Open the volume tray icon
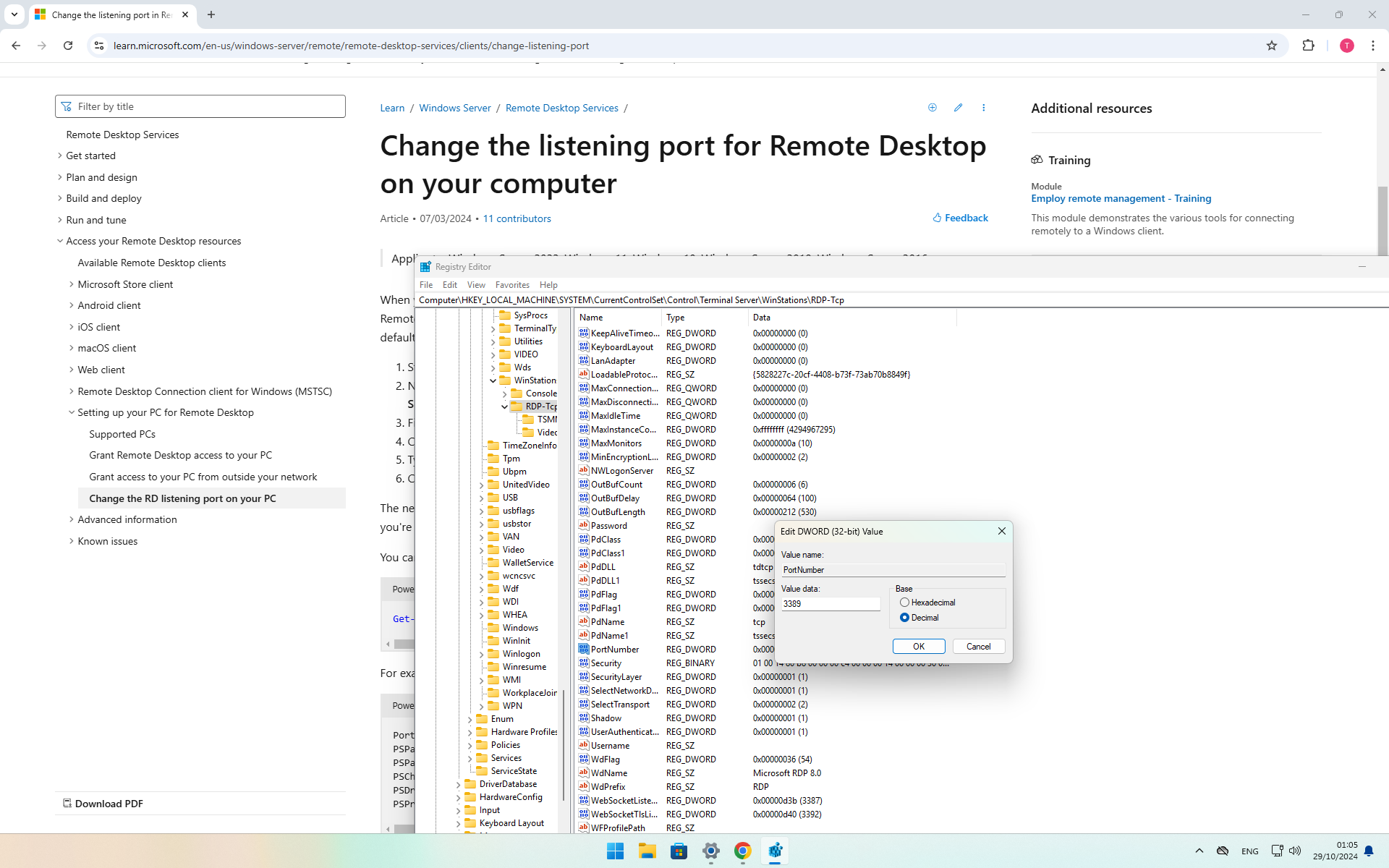 (x=1295, y=851)
